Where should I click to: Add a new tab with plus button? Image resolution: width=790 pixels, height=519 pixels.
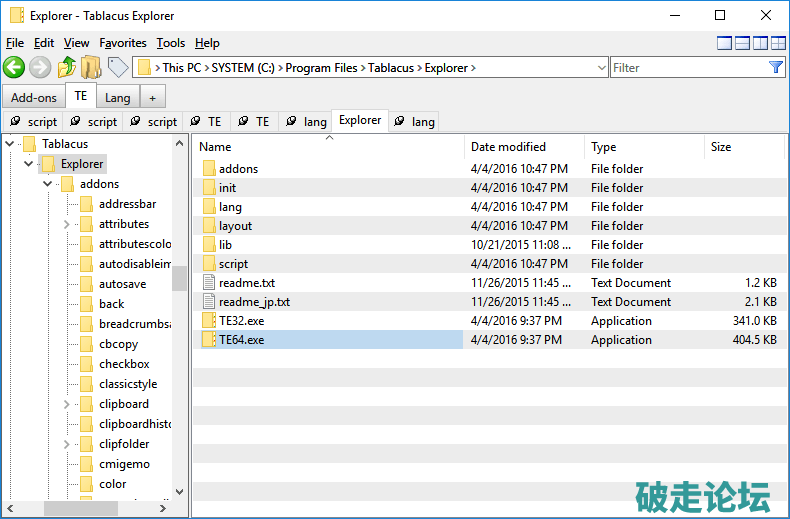click(x=152, y=98)
